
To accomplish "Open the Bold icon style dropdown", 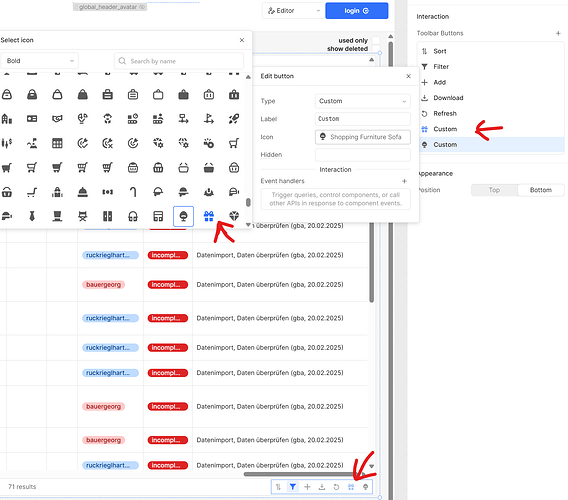I will point(39,61).
